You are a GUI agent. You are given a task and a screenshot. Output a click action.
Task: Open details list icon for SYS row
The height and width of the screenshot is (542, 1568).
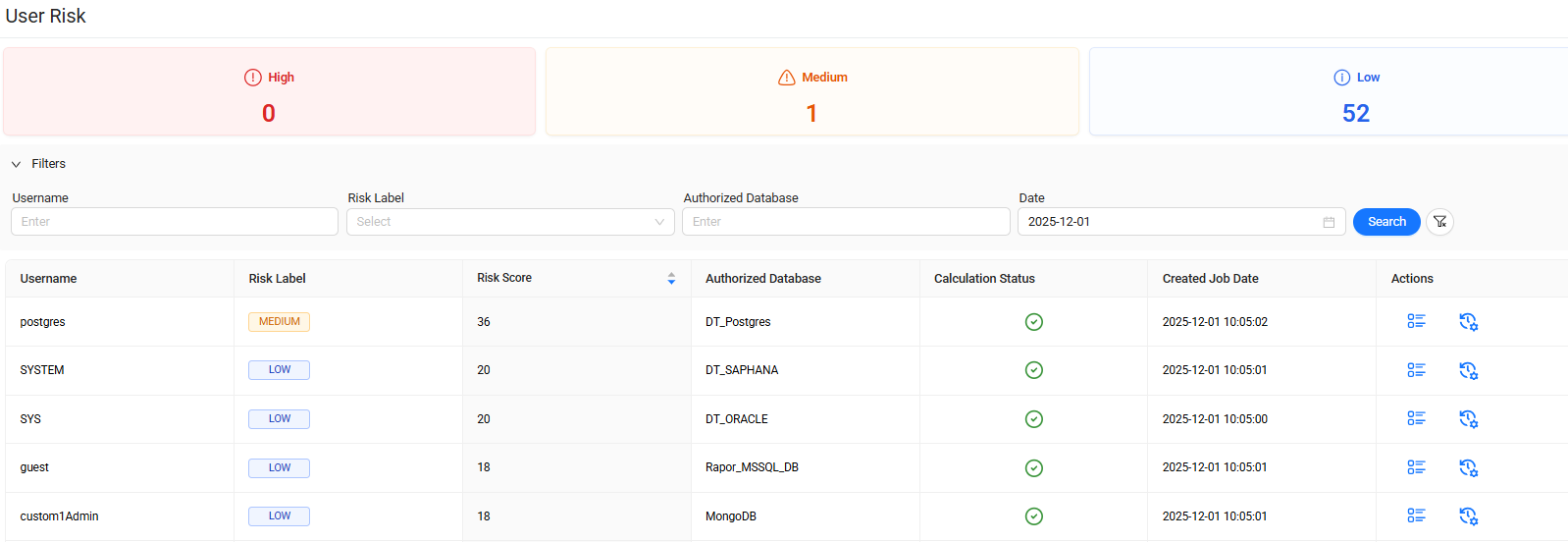tap(1416, 418)
